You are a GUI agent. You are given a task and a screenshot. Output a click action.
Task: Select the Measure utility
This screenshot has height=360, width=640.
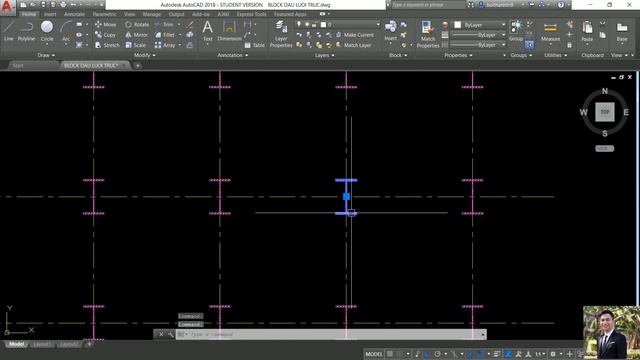(x=550, y=31)
